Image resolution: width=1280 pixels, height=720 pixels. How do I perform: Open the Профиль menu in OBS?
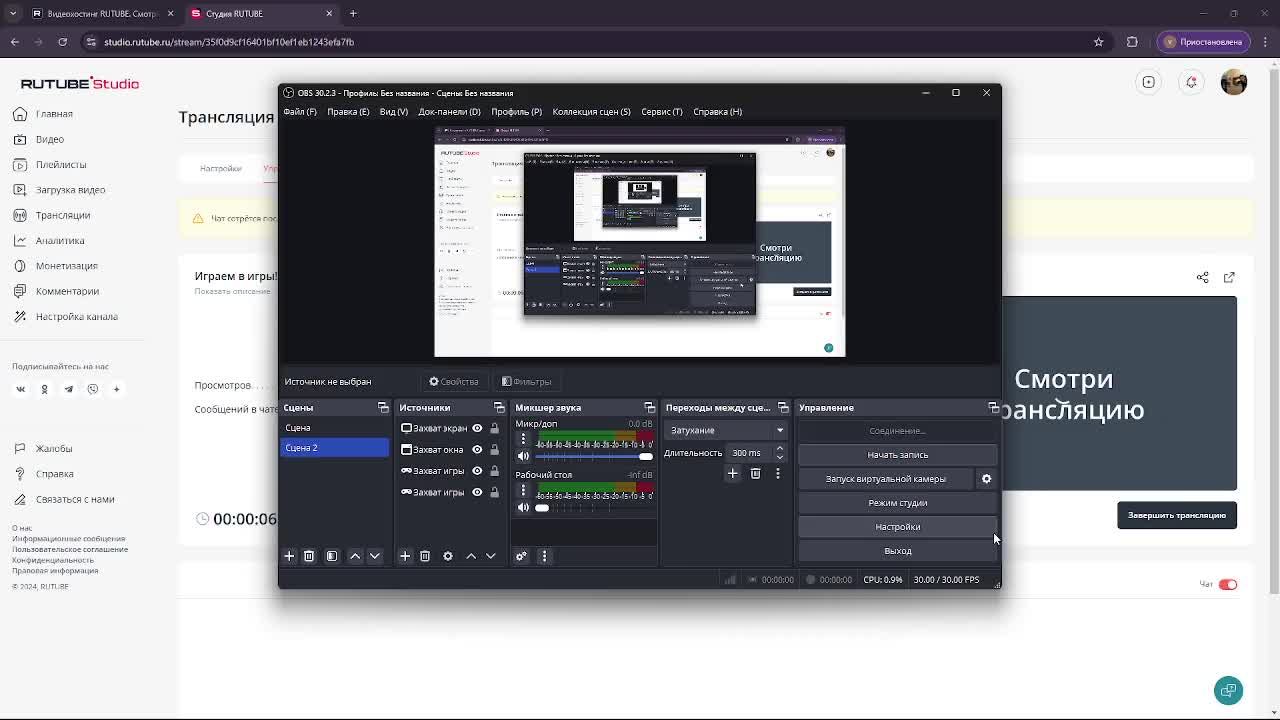point(516,112)
